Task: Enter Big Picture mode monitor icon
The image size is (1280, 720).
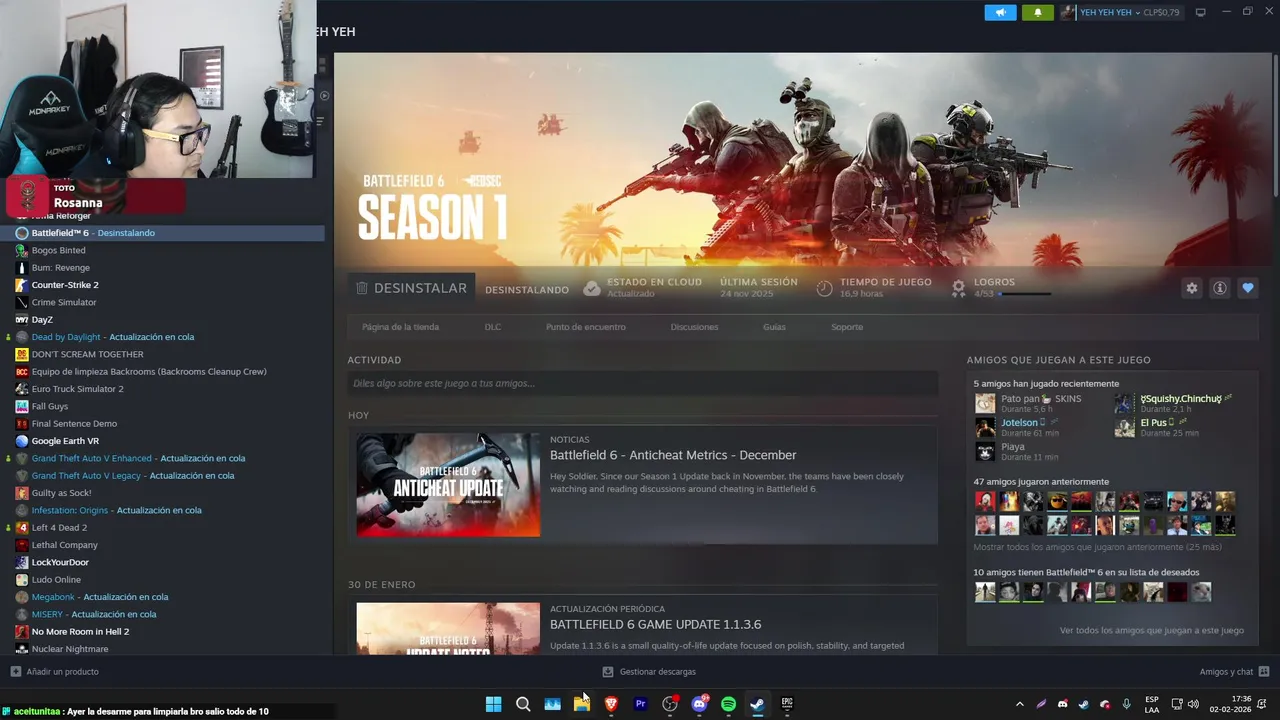Action: (1201, 12)
